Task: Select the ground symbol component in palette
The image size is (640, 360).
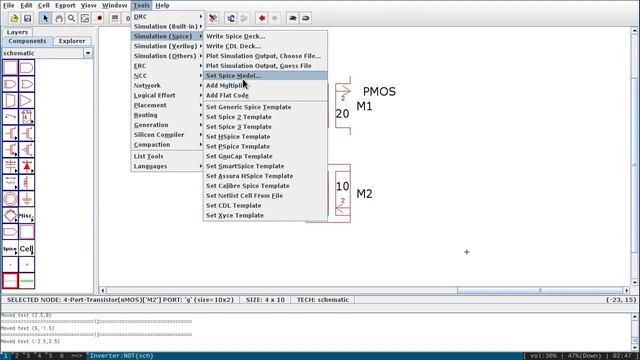Action: [27, 199]
